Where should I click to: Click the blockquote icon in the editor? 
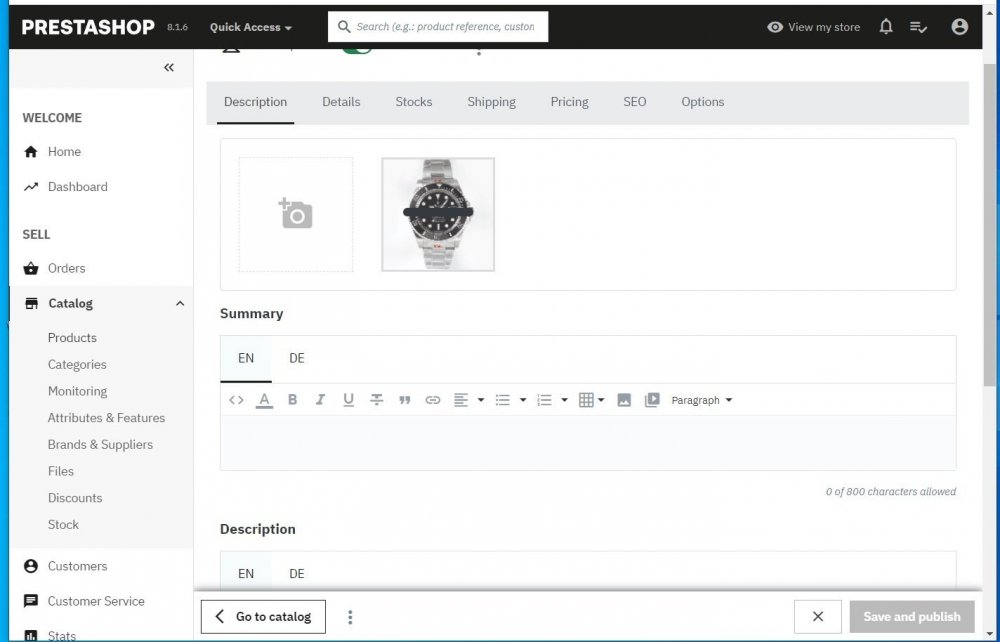click(404, 400)
